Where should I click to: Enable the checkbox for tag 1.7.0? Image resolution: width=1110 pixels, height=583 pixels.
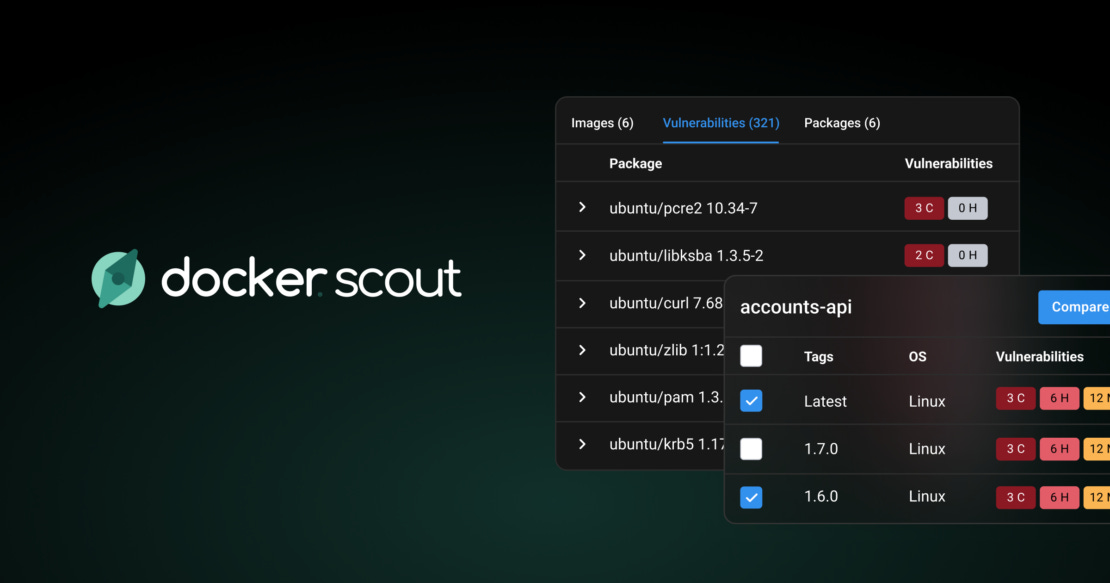[x=751, y=449]
